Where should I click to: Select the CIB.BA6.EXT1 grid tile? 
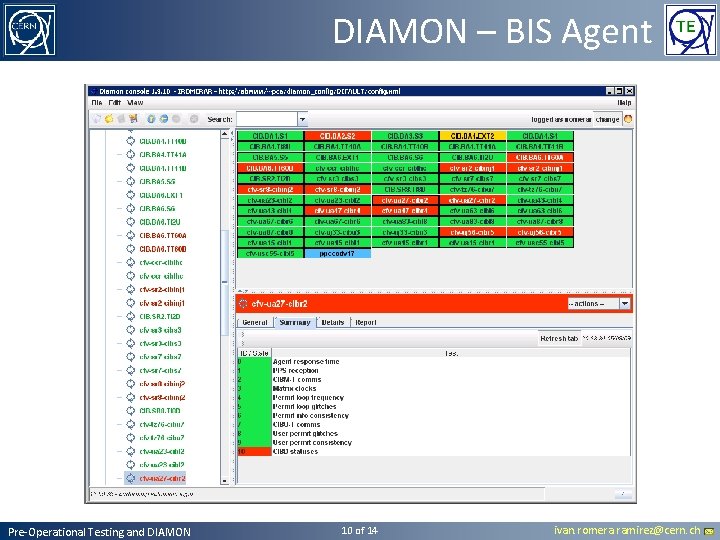[337, 157]
